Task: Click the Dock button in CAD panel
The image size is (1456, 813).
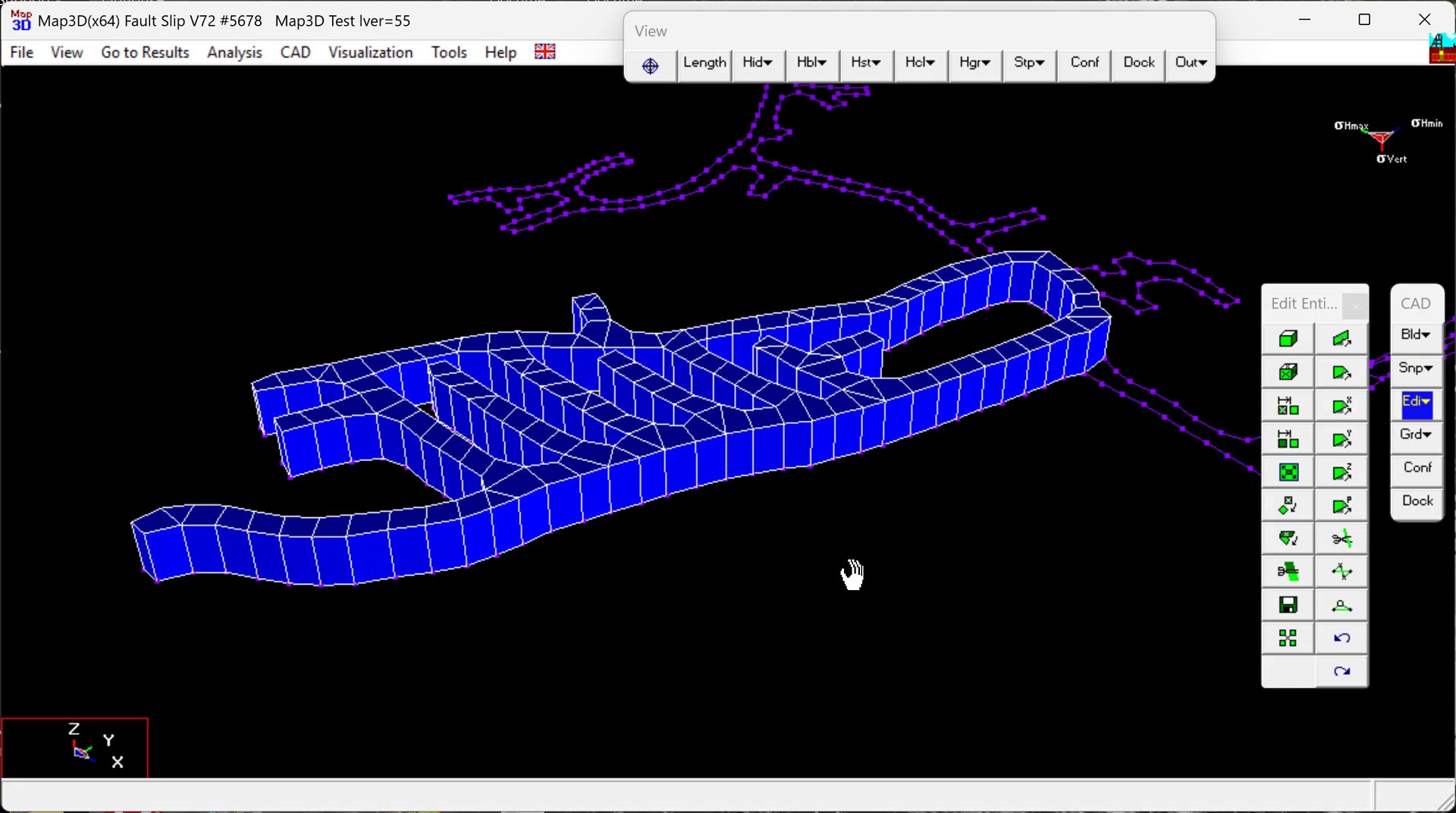Action: (x=1417, y=501)
